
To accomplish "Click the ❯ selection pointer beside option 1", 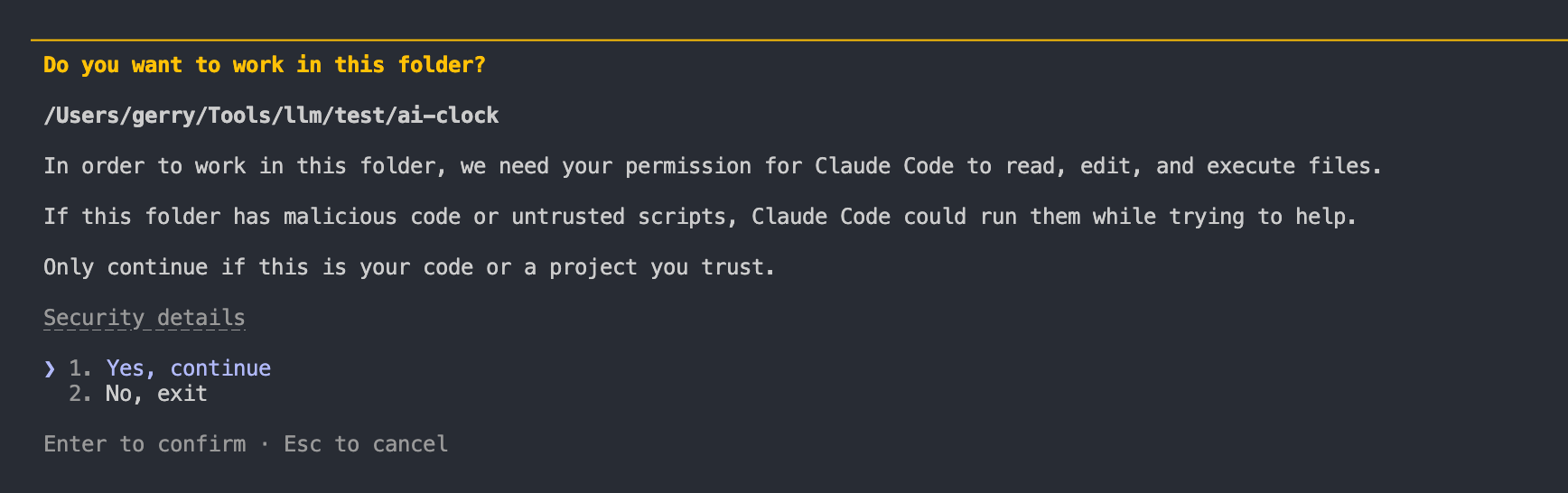I will (x=50, y=368).
